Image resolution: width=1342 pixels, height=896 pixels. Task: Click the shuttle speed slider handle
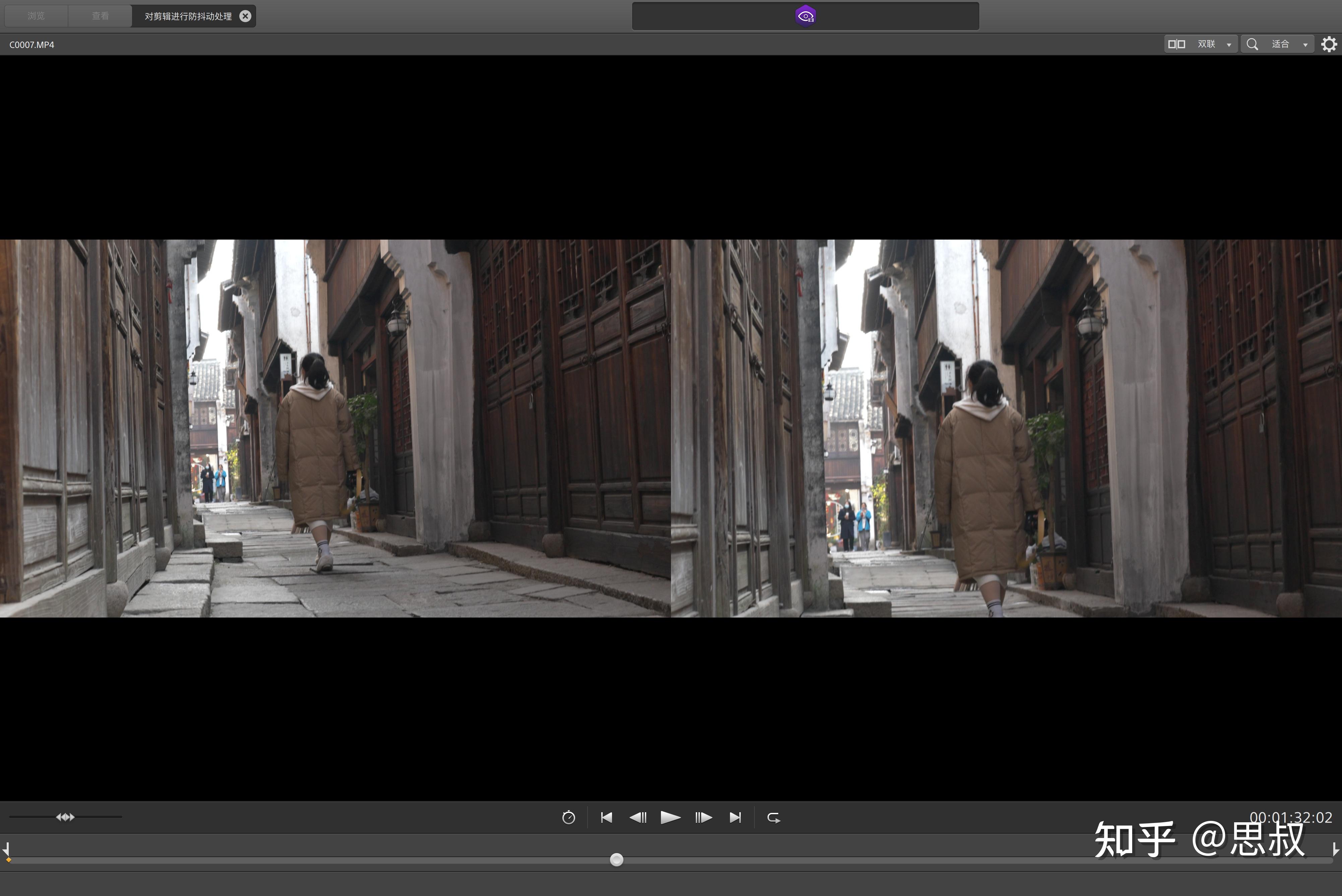click(x=65, y=817)
